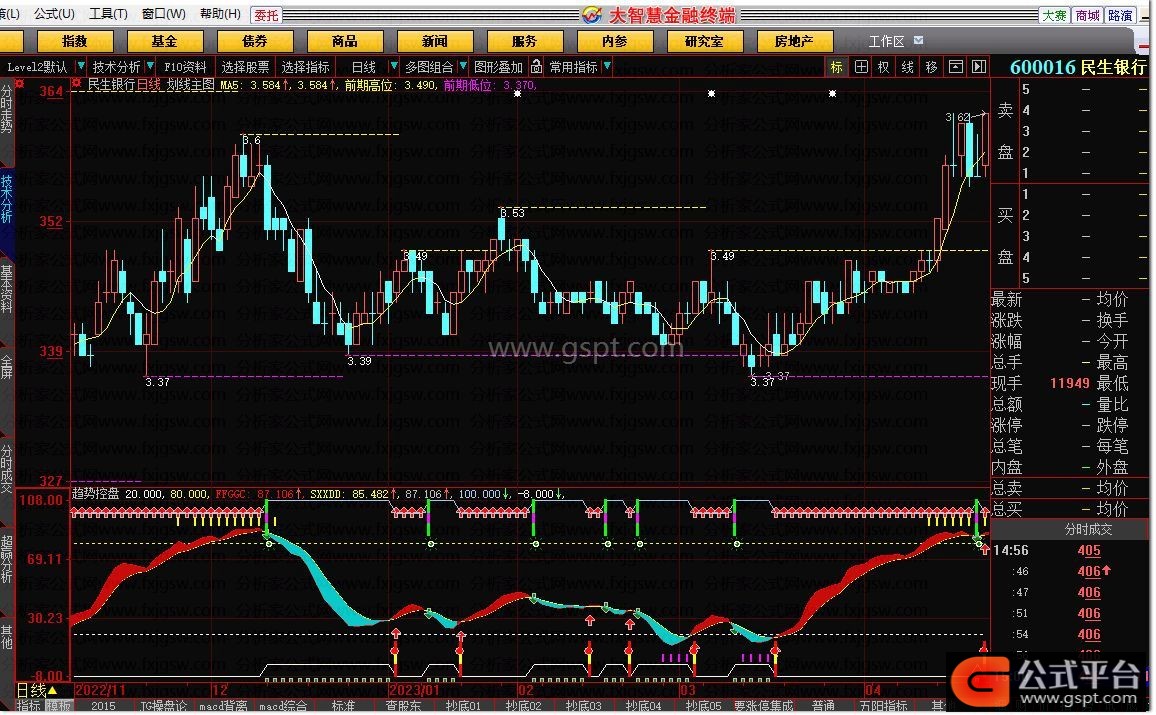Viewport: 1156px width, 715px height.
Task: Open the 常用指标 dropdown arrow
Action: click(x=607, y=66)
